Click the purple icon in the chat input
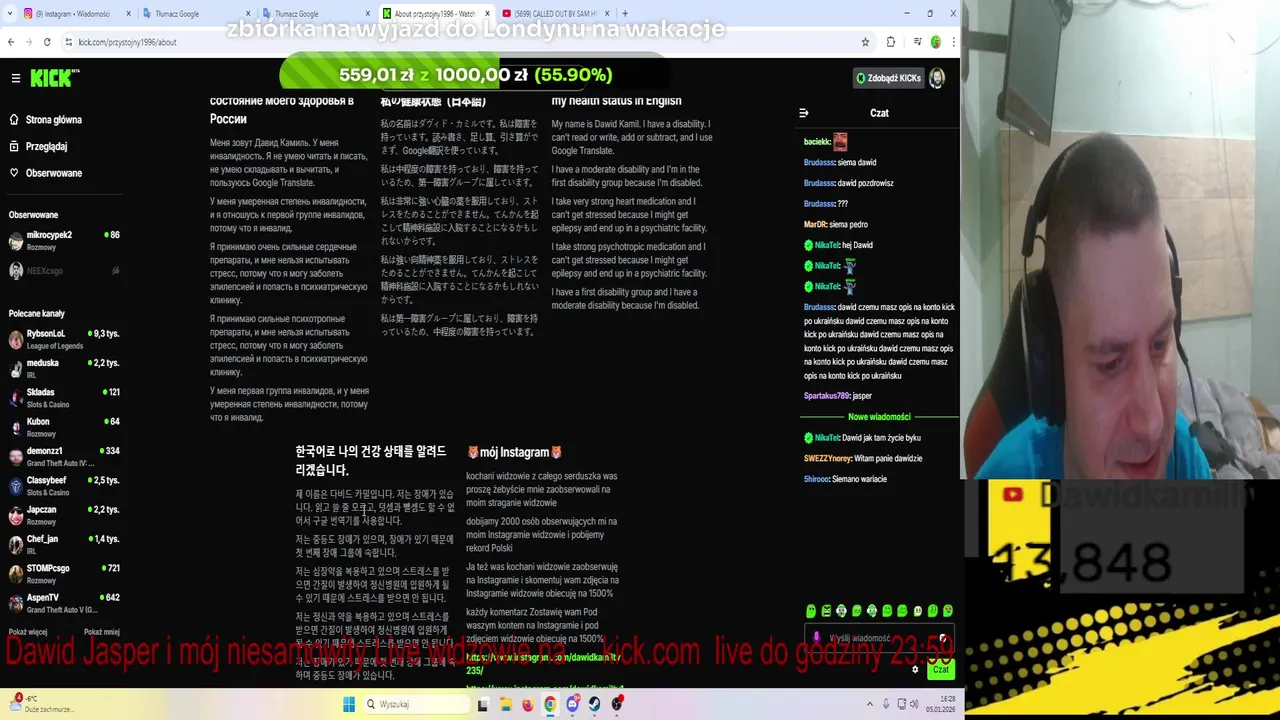This screenshot has height=720, width=1280. click(816, 637)
